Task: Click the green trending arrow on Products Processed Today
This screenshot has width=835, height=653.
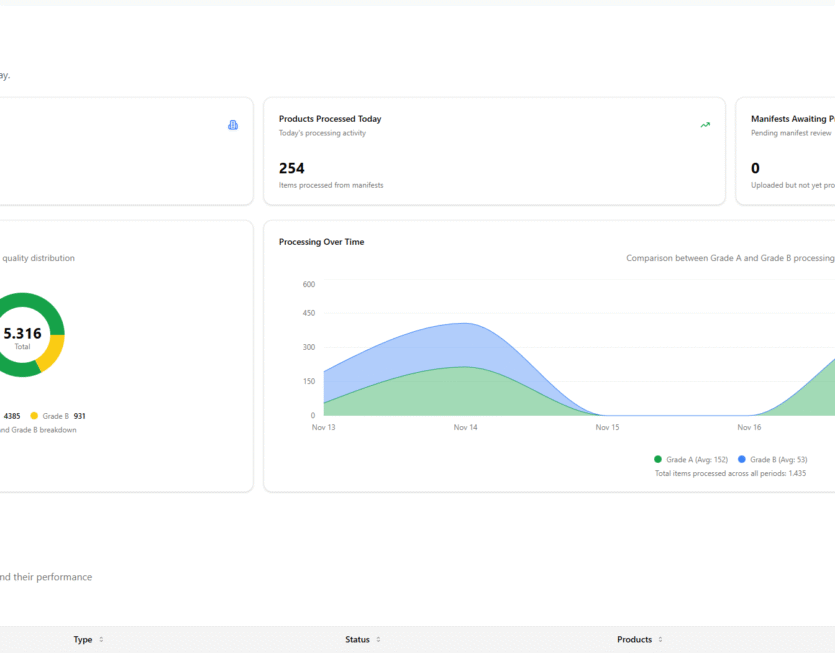Action: pyautogui.click(x=705, y=124)
